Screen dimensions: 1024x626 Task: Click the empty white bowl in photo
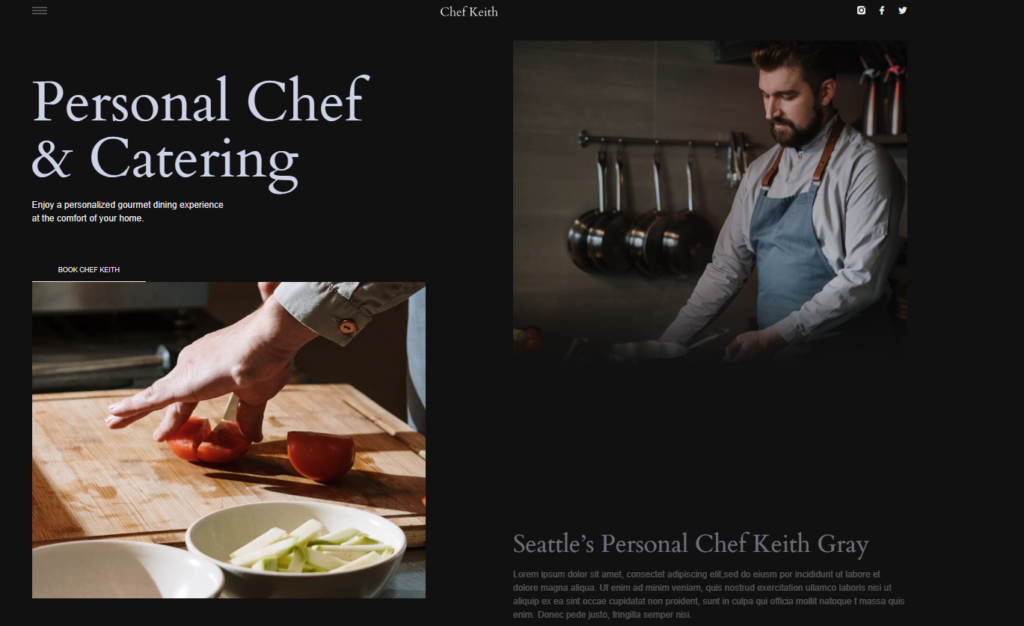(x=124, y=571)
